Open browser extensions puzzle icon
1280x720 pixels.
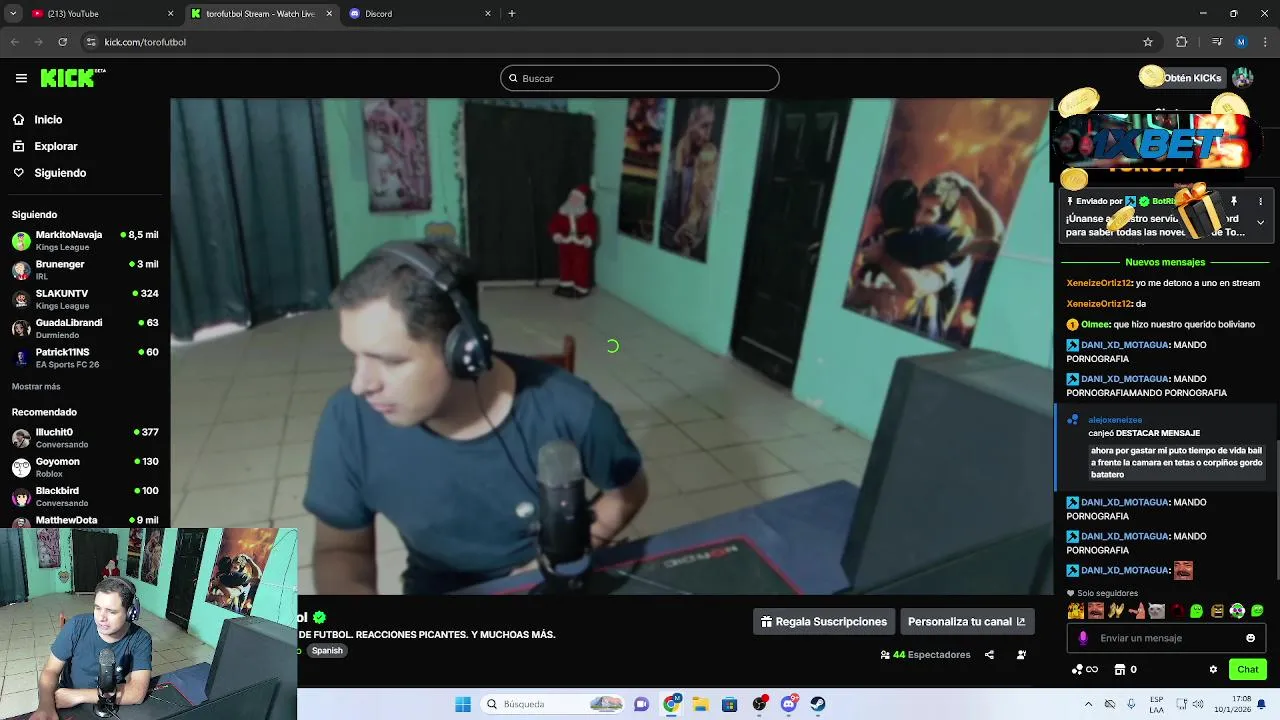[1182, 42]
